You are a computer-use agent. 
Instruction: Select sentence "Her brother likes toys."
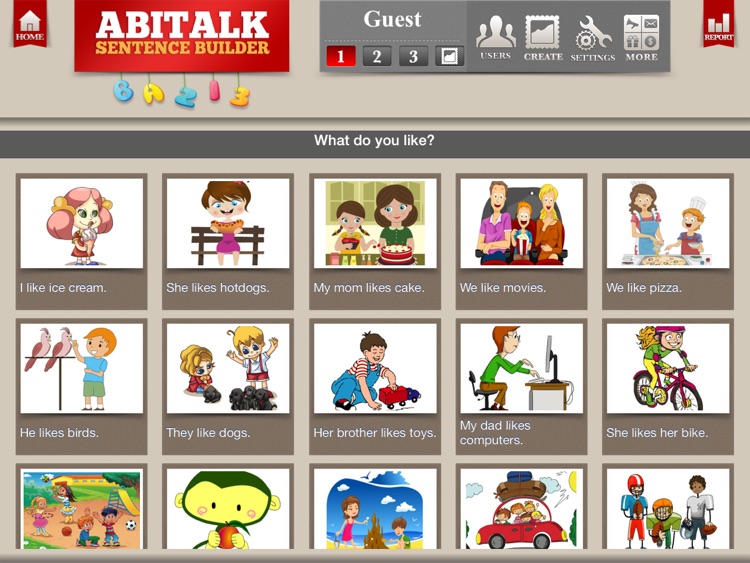coord(375,433)
